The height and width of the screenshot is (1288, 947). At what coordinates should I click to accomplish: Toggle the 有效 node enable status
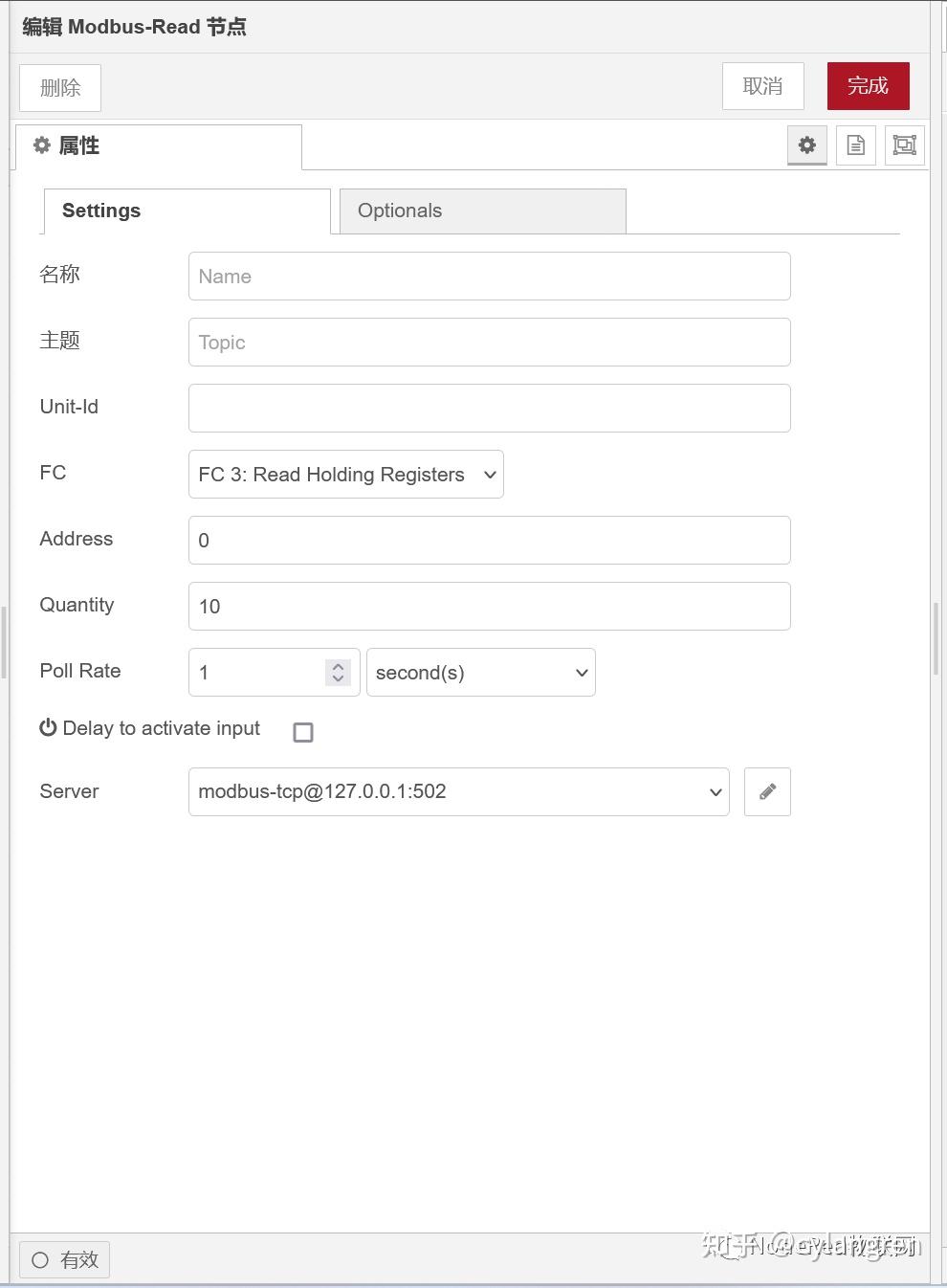pyautogui.click(x=64, y=1260)
